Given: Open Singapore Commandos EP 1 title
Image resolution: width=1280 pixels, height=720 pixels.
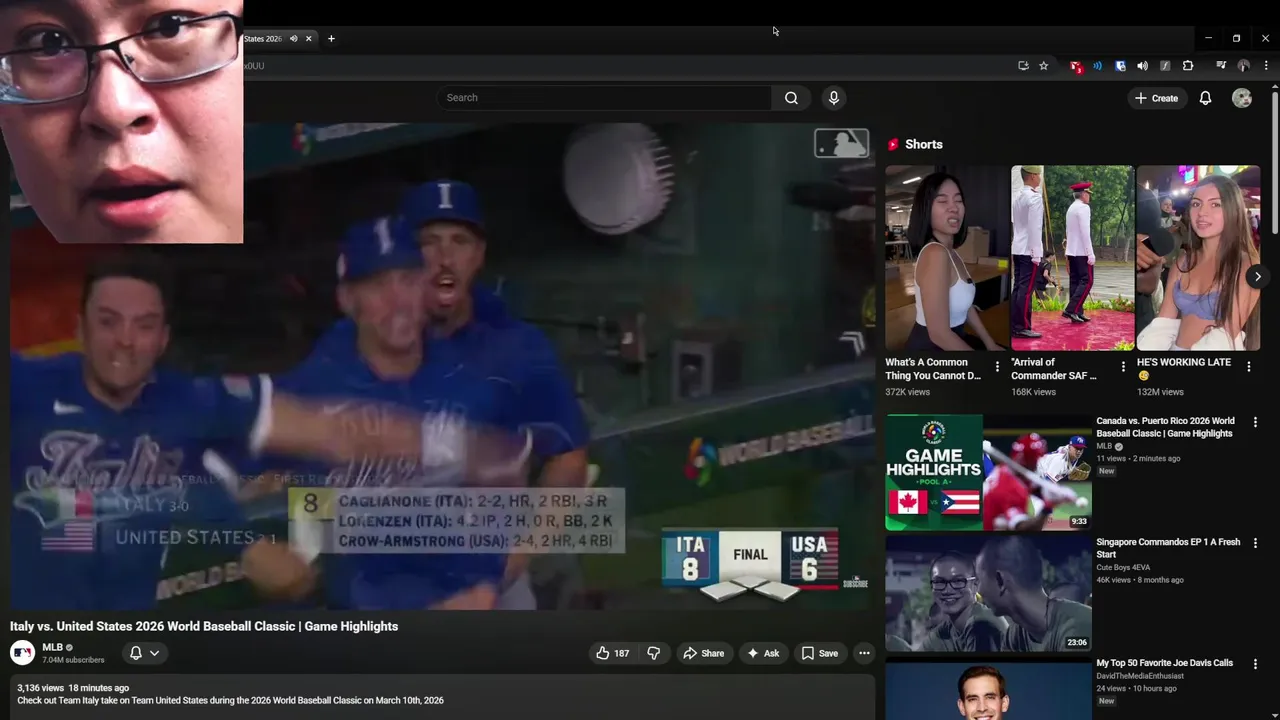Looking at the screenshot, I should click(1168, 548).
